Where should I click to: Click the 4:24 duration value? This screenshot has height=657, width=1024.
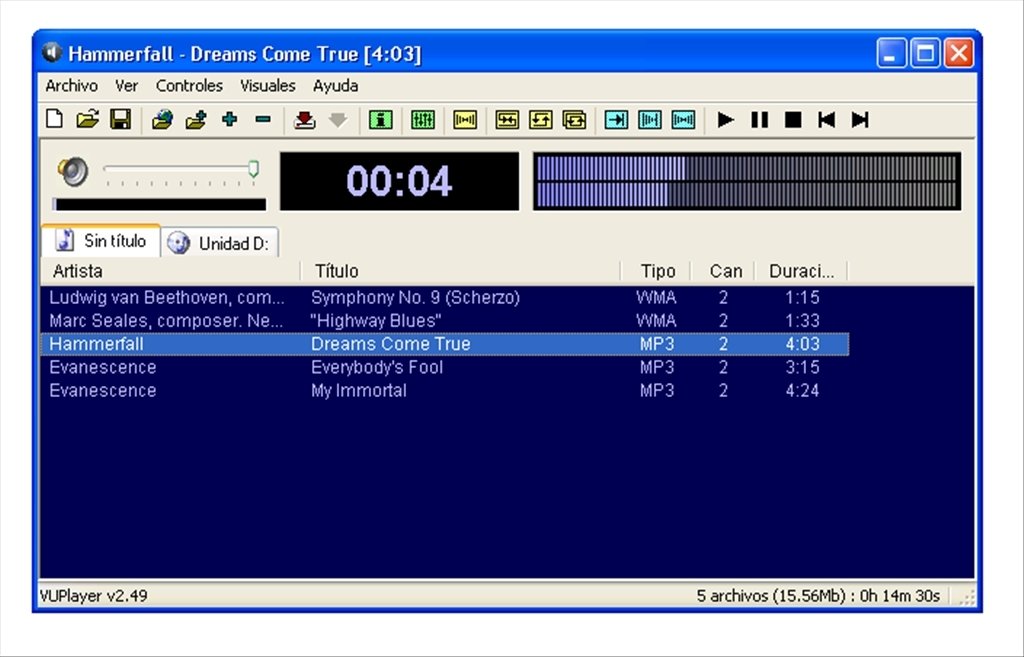[x=802, y=391]
